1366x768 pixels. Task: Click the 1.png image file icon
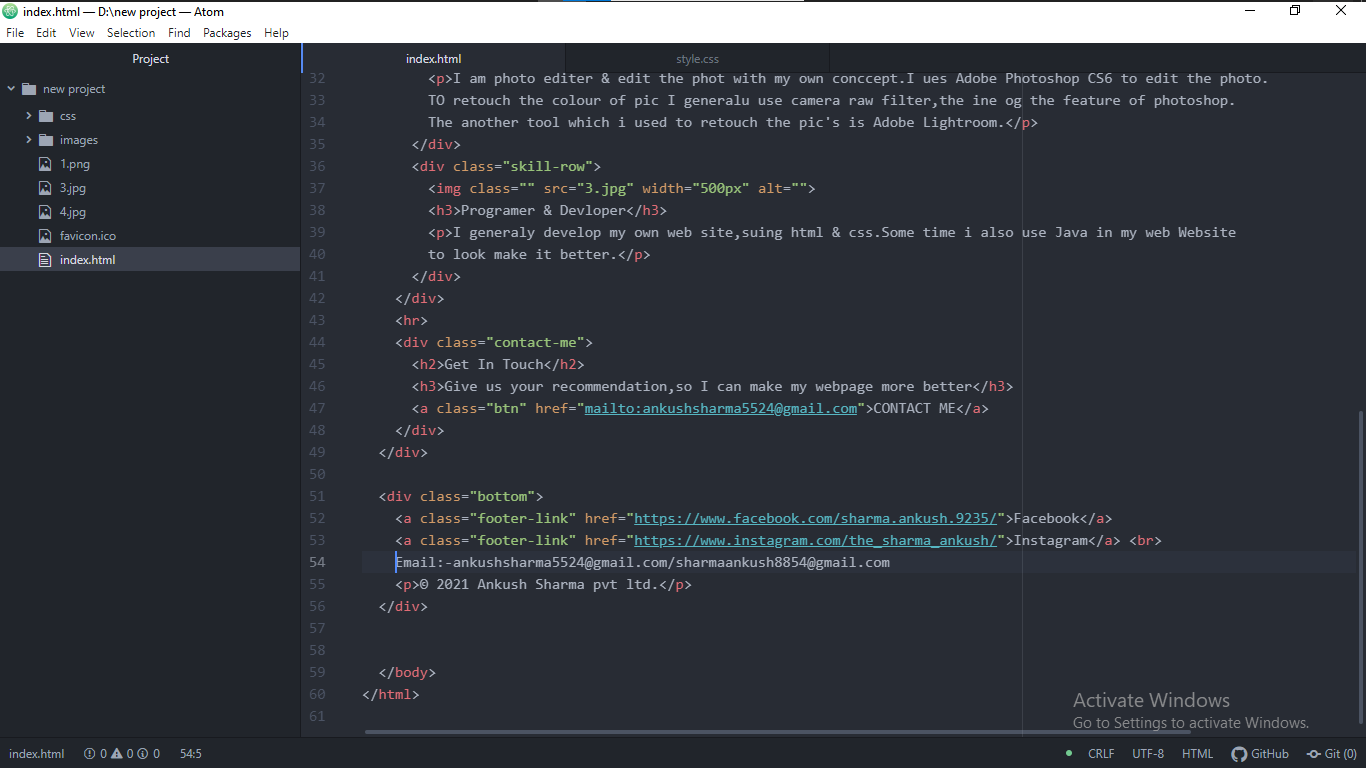pos(45,164)
